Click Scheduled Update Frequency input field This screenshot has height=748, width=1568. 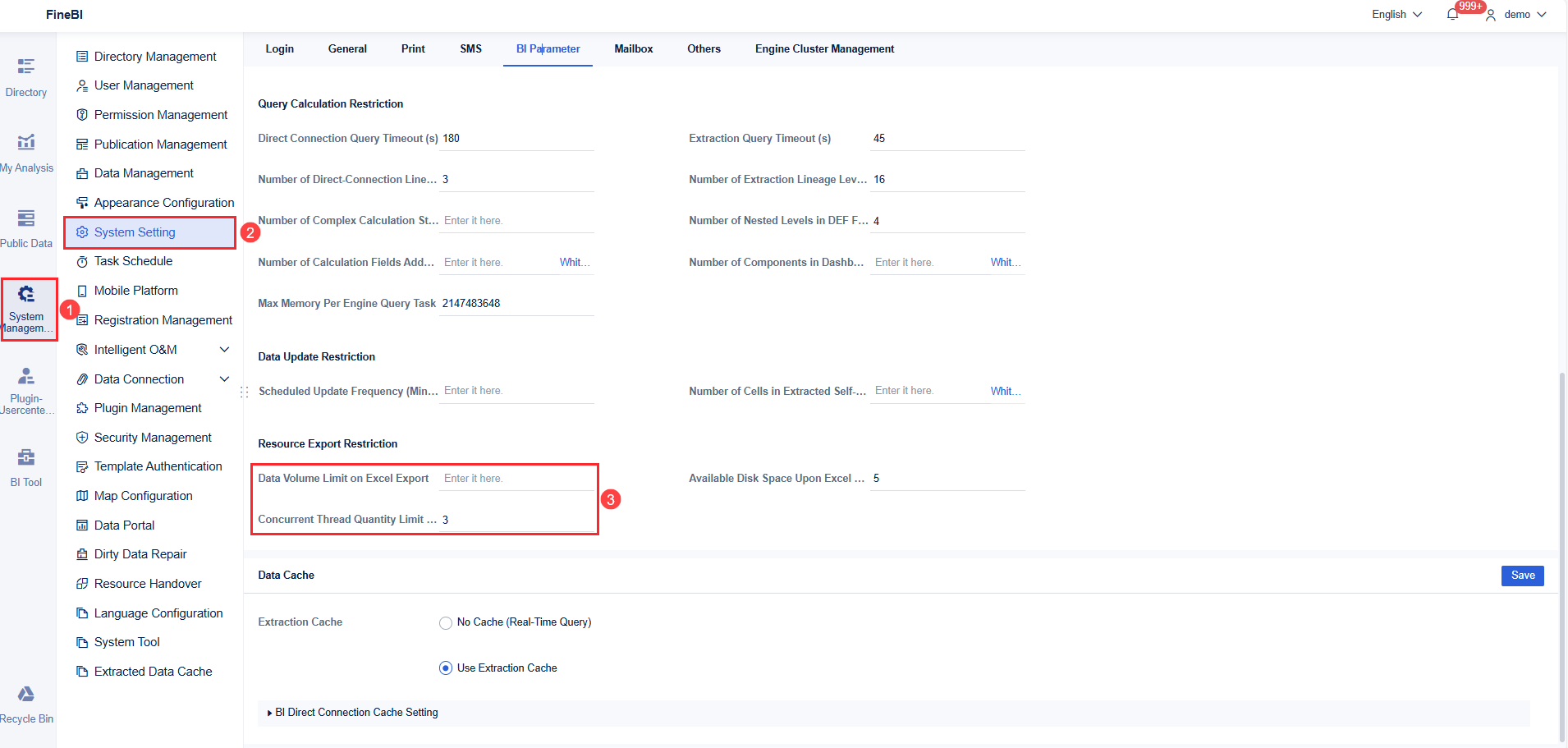516,392
